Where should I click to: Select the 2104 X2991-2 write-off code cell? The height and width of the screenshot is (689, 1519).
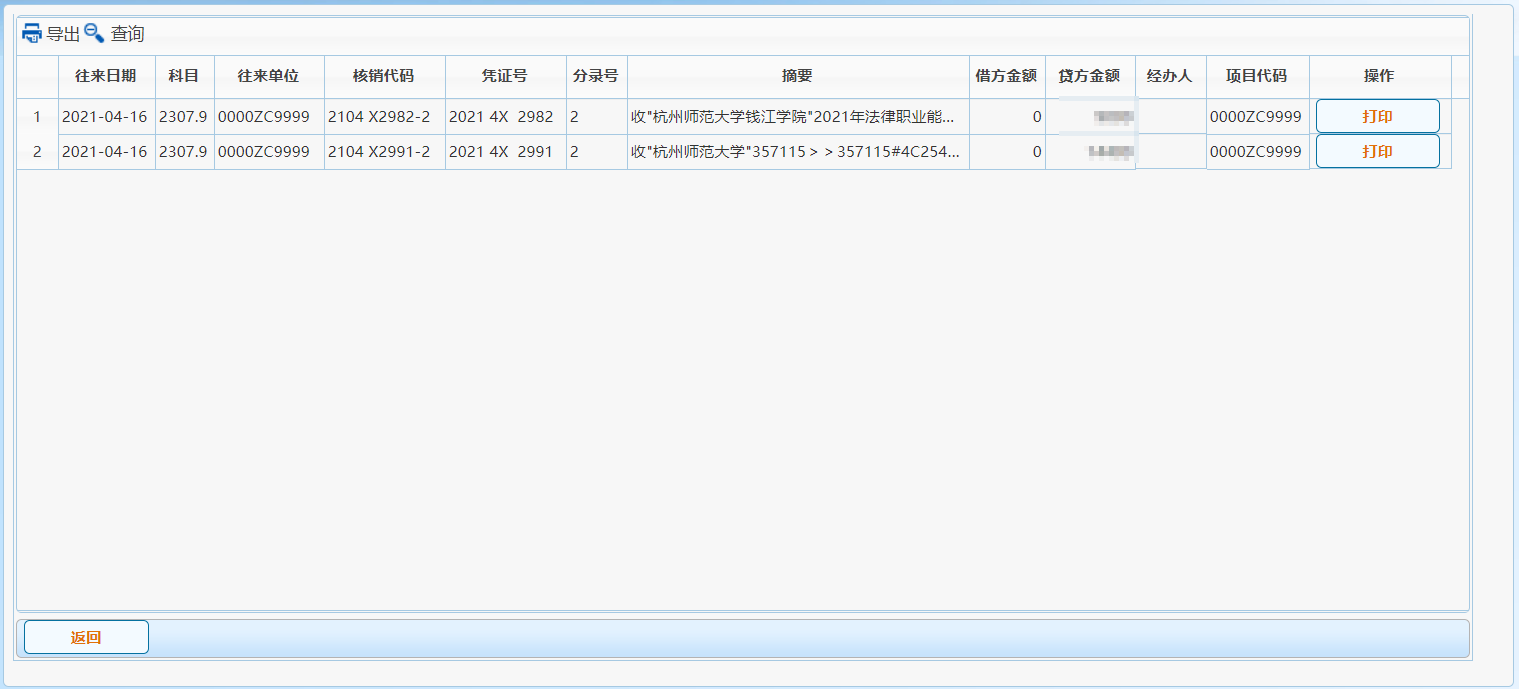tap(384, 152)
